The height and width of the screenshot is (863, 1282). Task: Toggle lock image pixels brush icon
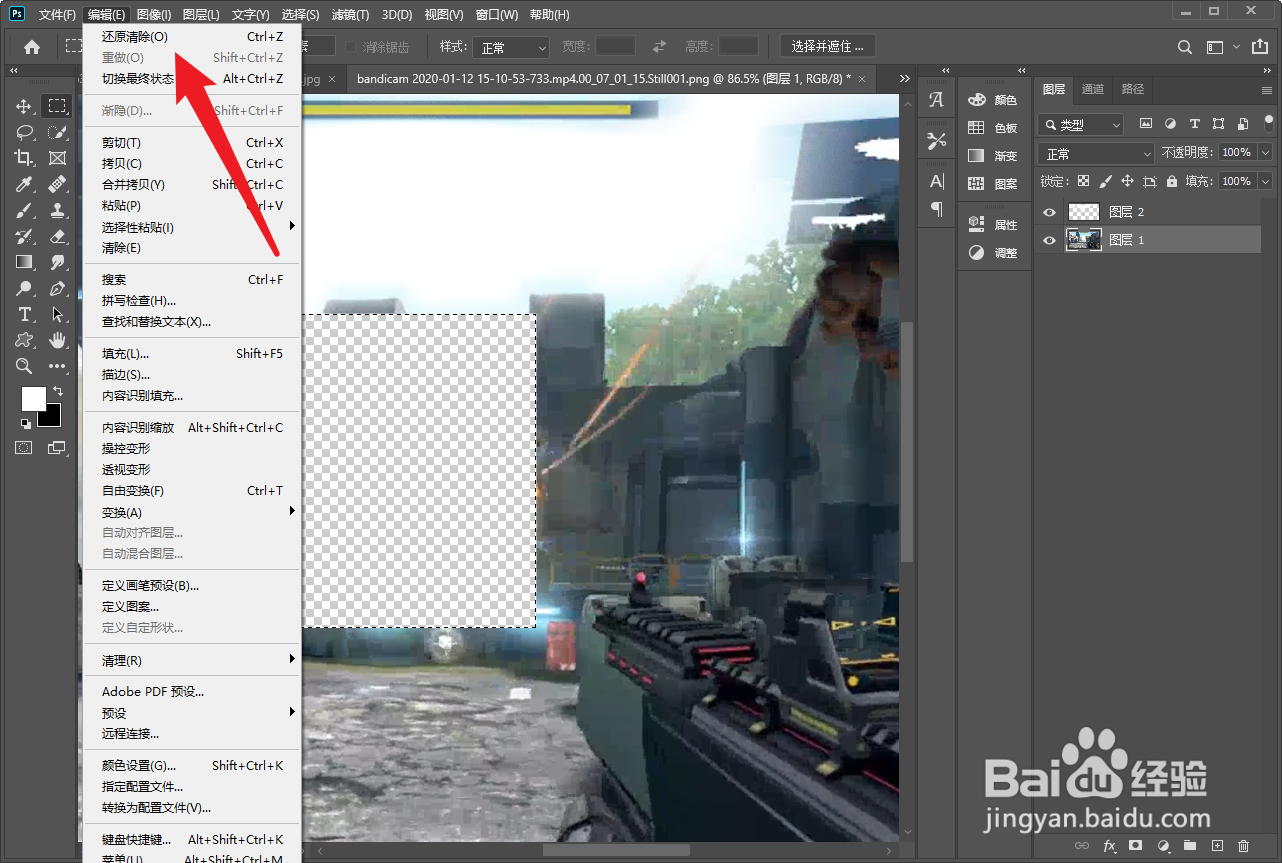coord(1105,182)
